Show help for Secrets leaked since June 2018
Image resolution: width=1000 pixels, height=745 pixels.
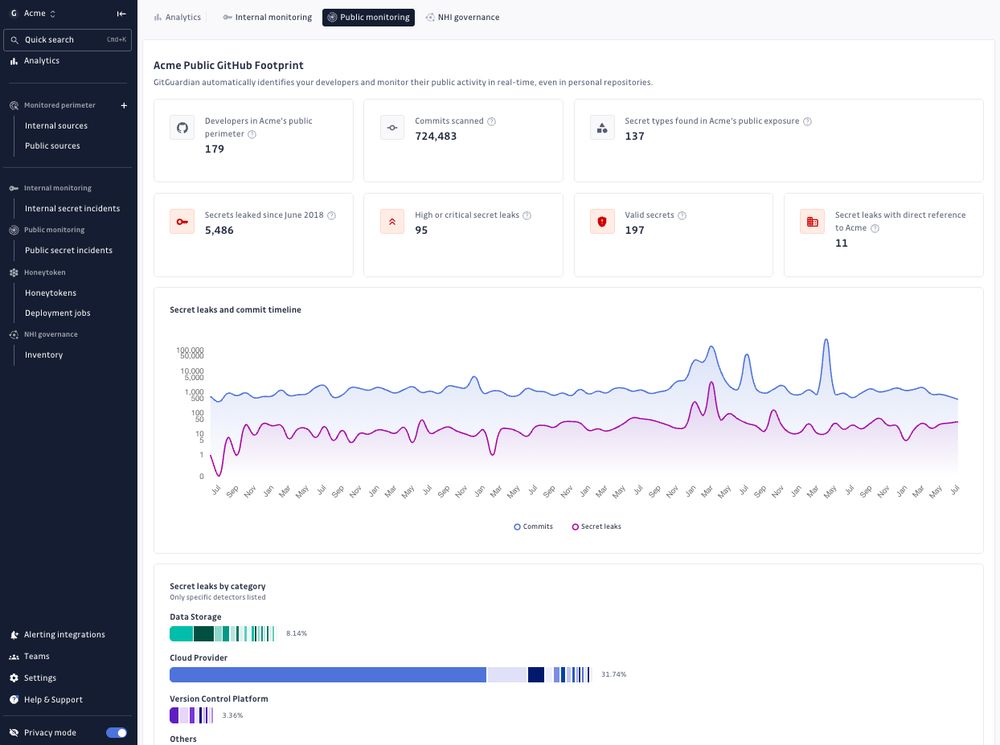331,216
